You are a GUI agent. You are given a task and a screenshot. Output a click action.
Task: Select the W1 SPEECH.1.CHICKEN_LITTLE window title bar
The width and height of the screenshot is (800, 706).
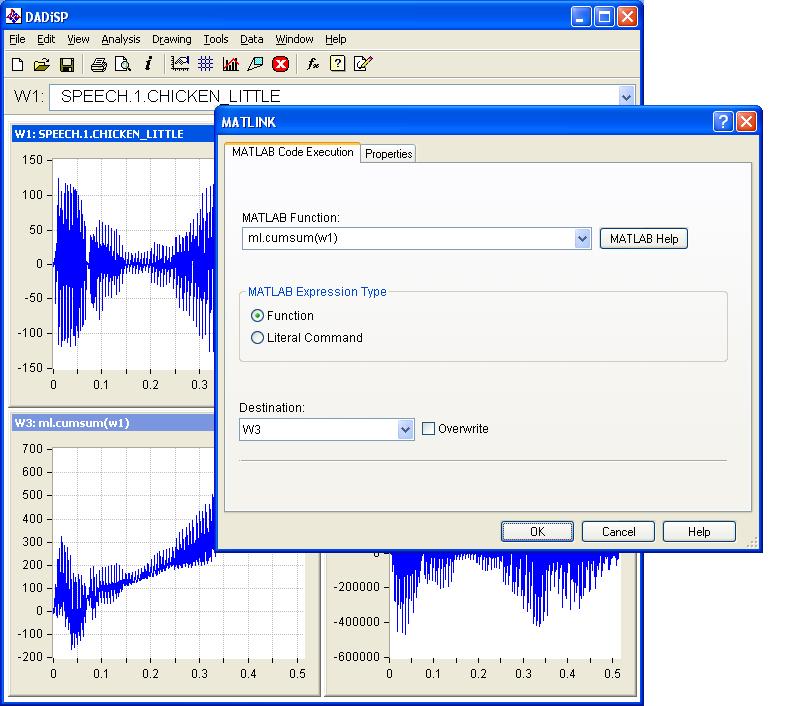point(113,134)
